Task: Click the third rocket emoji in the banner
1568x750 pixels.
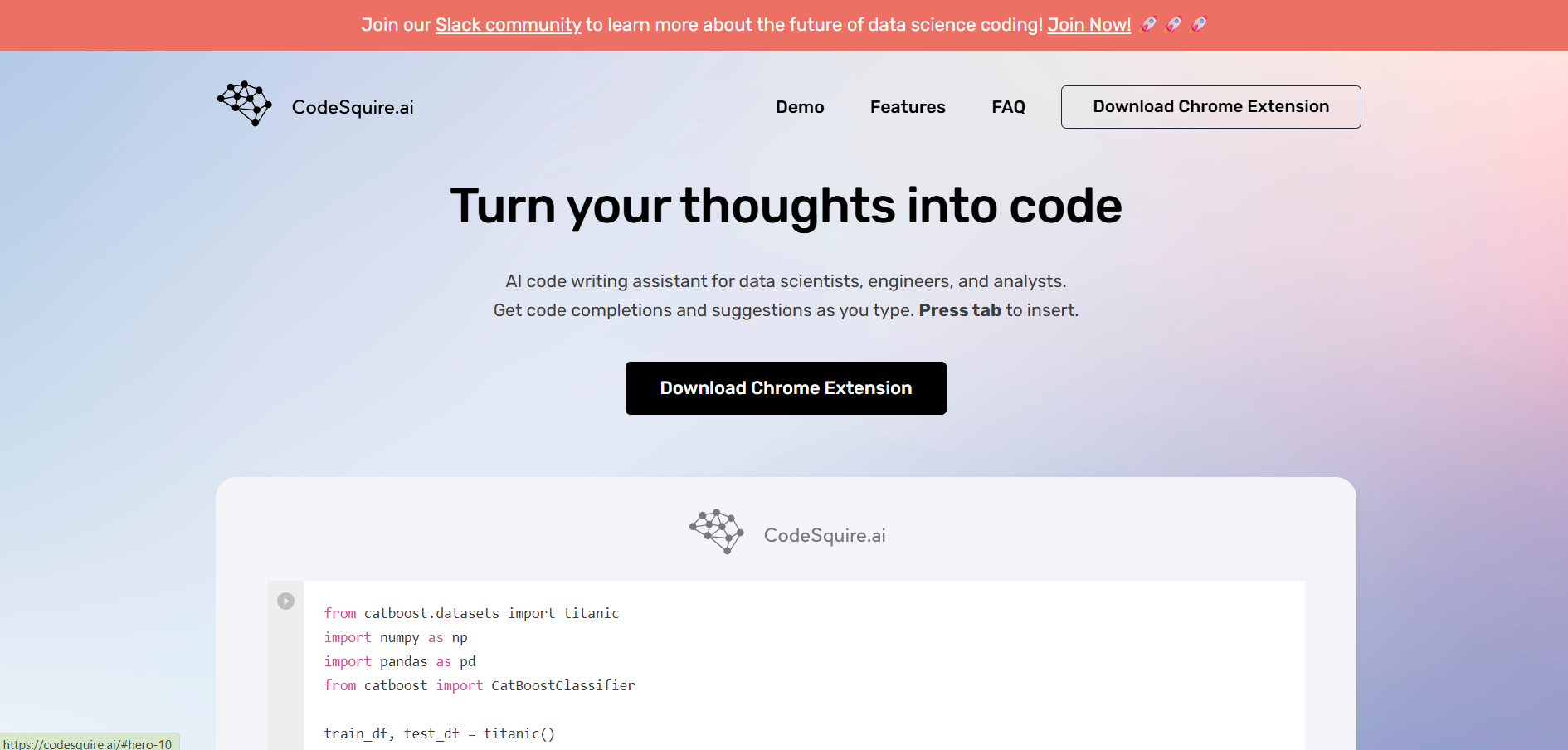Action: click(1198, 24)
